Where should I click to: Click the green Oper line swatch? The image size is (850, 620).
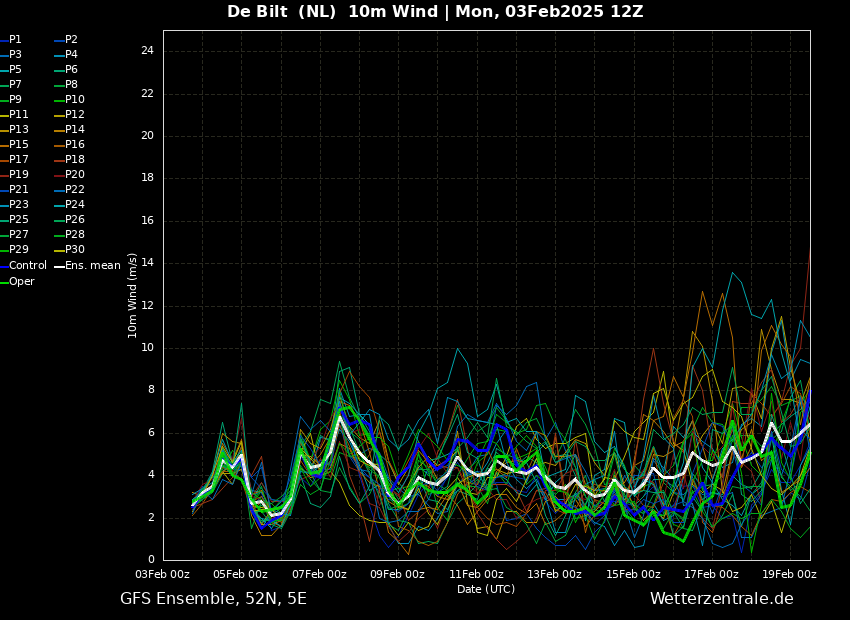coord(4,282)
